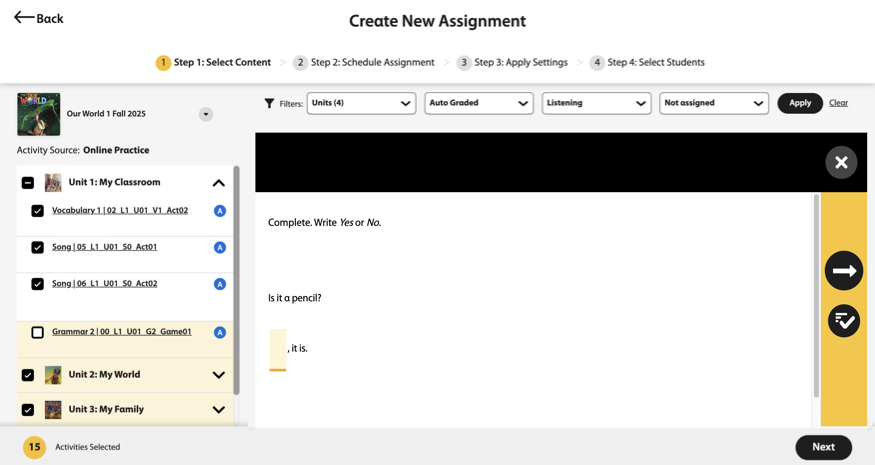Open Song | 05_L1_U01_S0_Act01 link
The image size is (875, 465).
click(x=104, y=247)
